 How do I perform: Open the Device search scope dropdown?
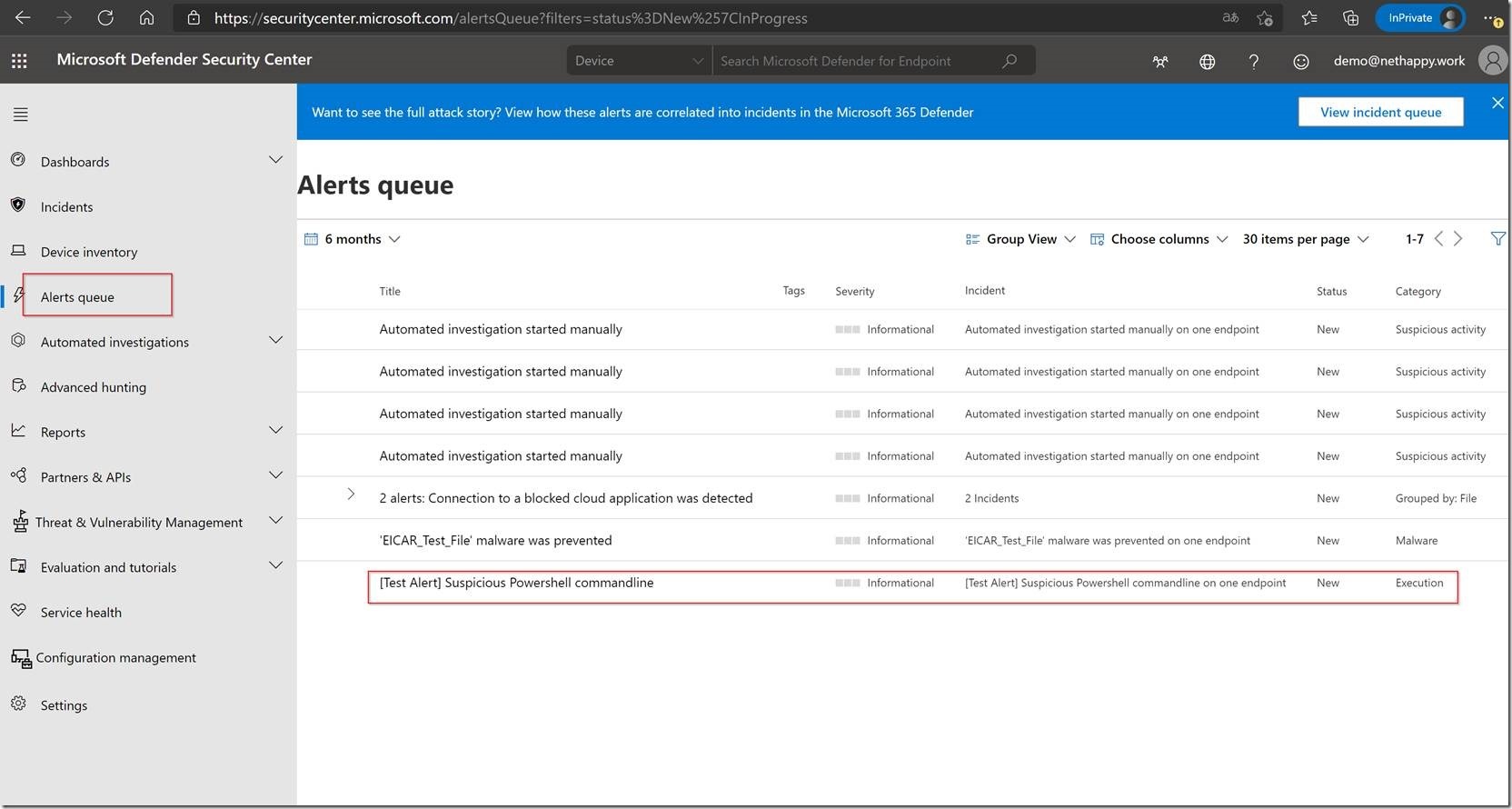640,61
